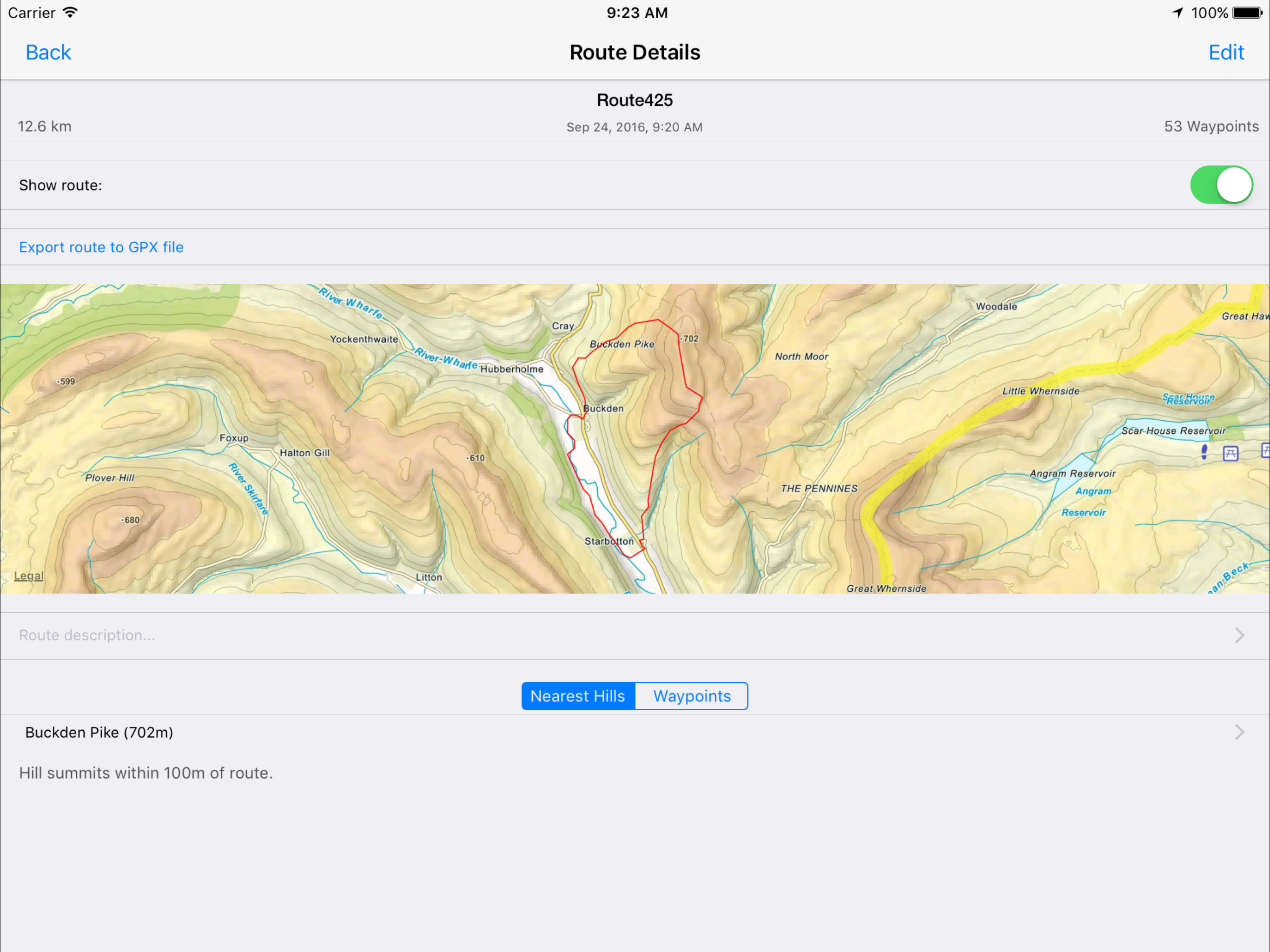
Task: Toggle the Show route switch off
Action: pyautogui.click(x=1221, y=185)
